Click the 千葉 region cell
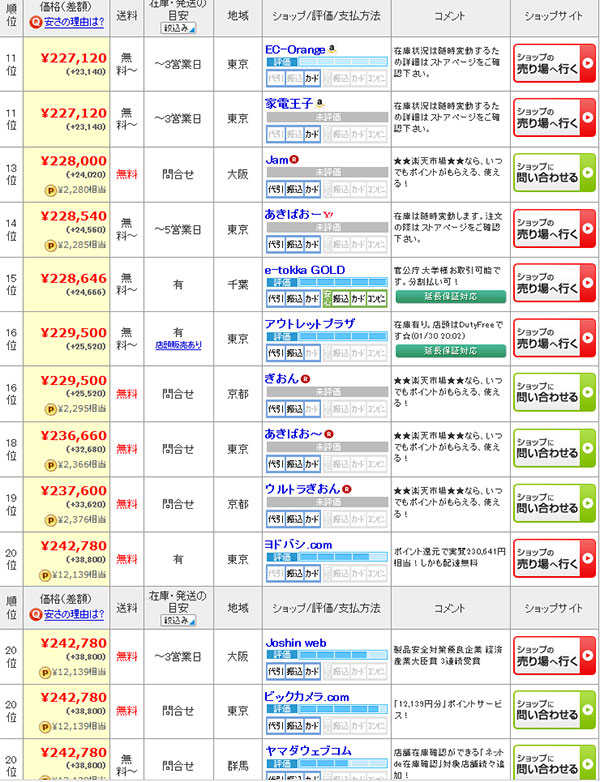Viewport: 600px width, 782px height. pyautogui.click(x=238, y=284)
